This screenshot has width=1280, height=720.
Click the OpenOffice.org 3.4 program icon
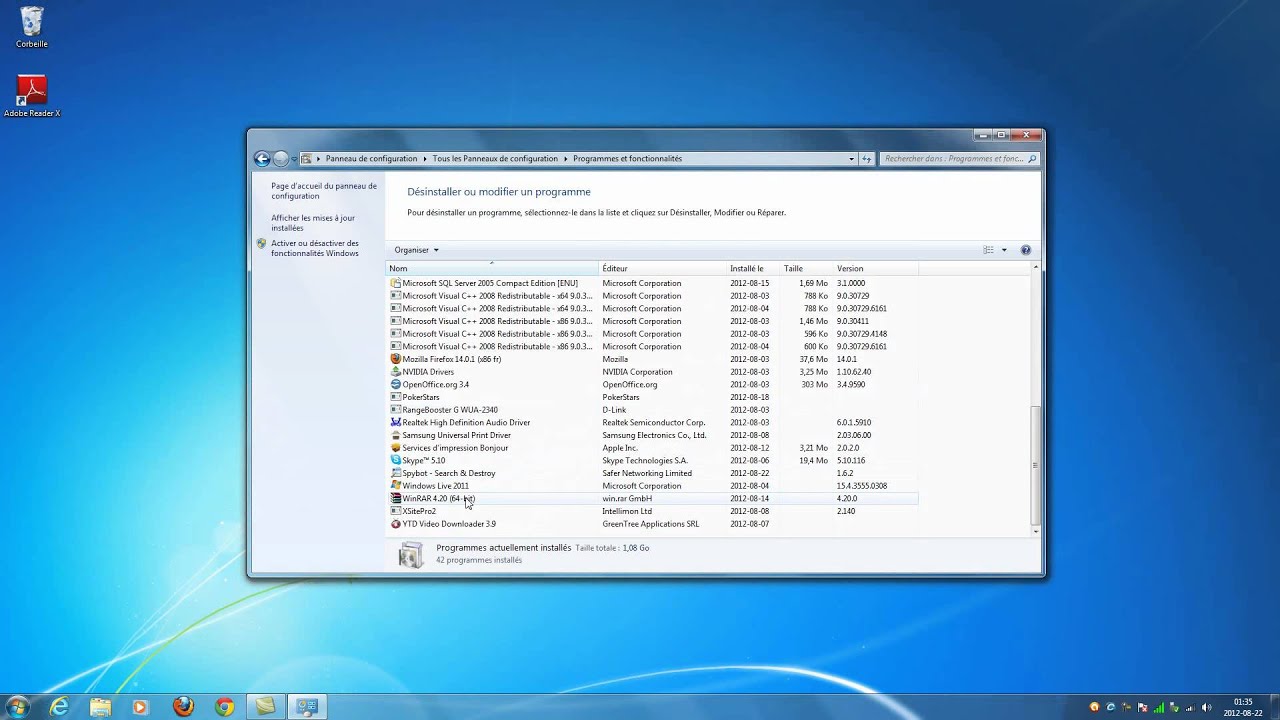pos(395,384)
